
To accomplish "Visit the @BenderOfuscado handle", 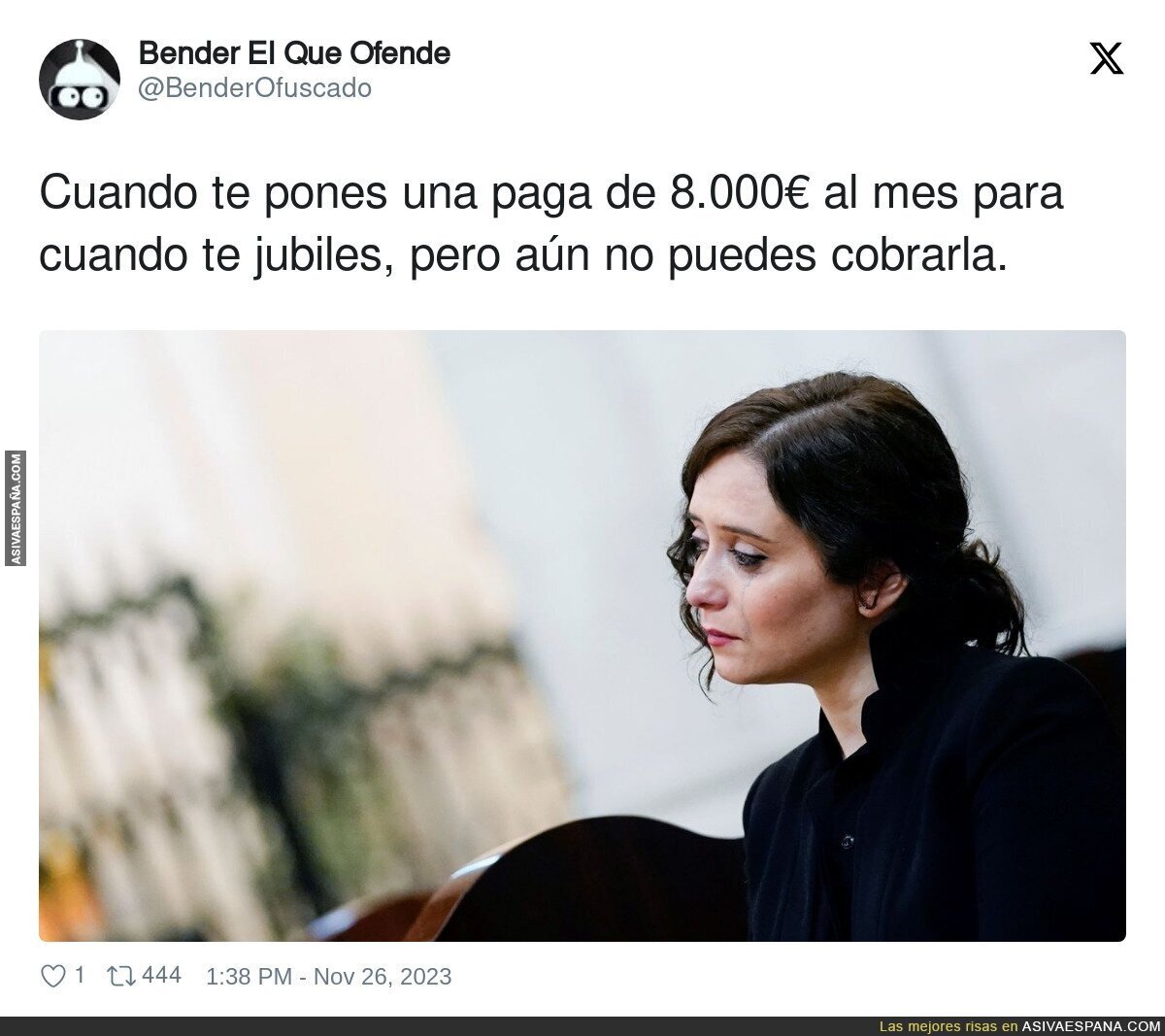I will point(255,88).
